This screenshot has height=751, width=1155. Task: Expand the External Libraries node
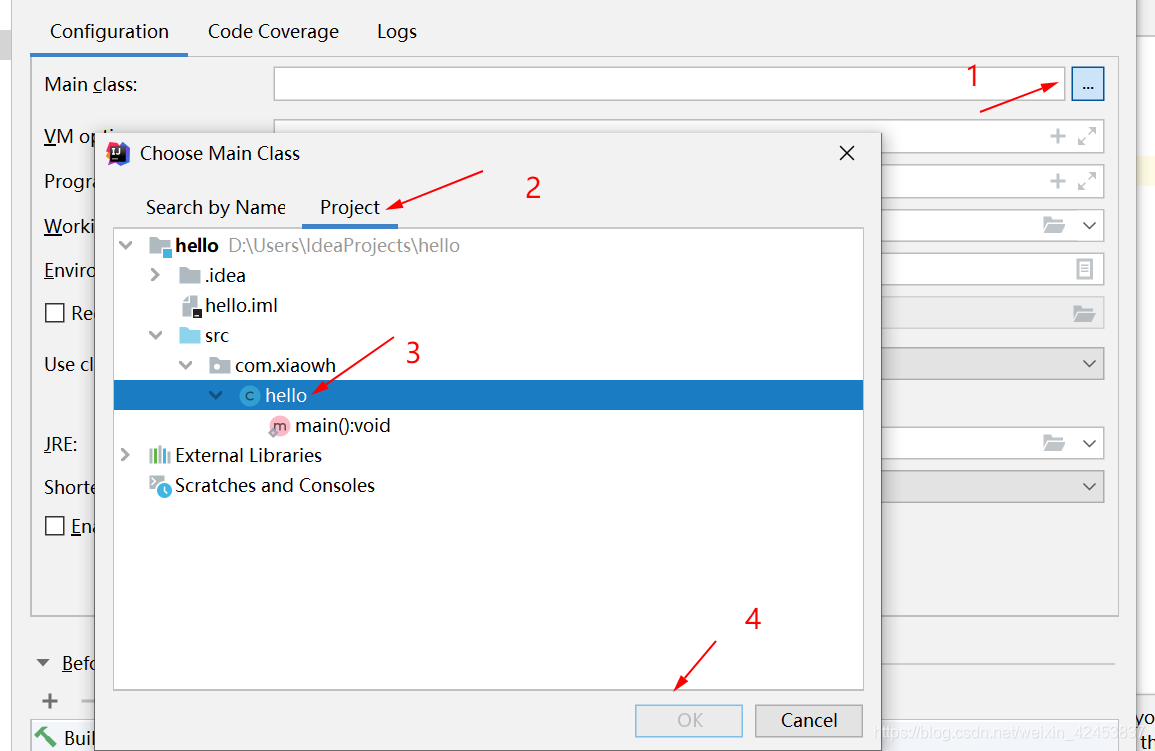pos(125,455)
